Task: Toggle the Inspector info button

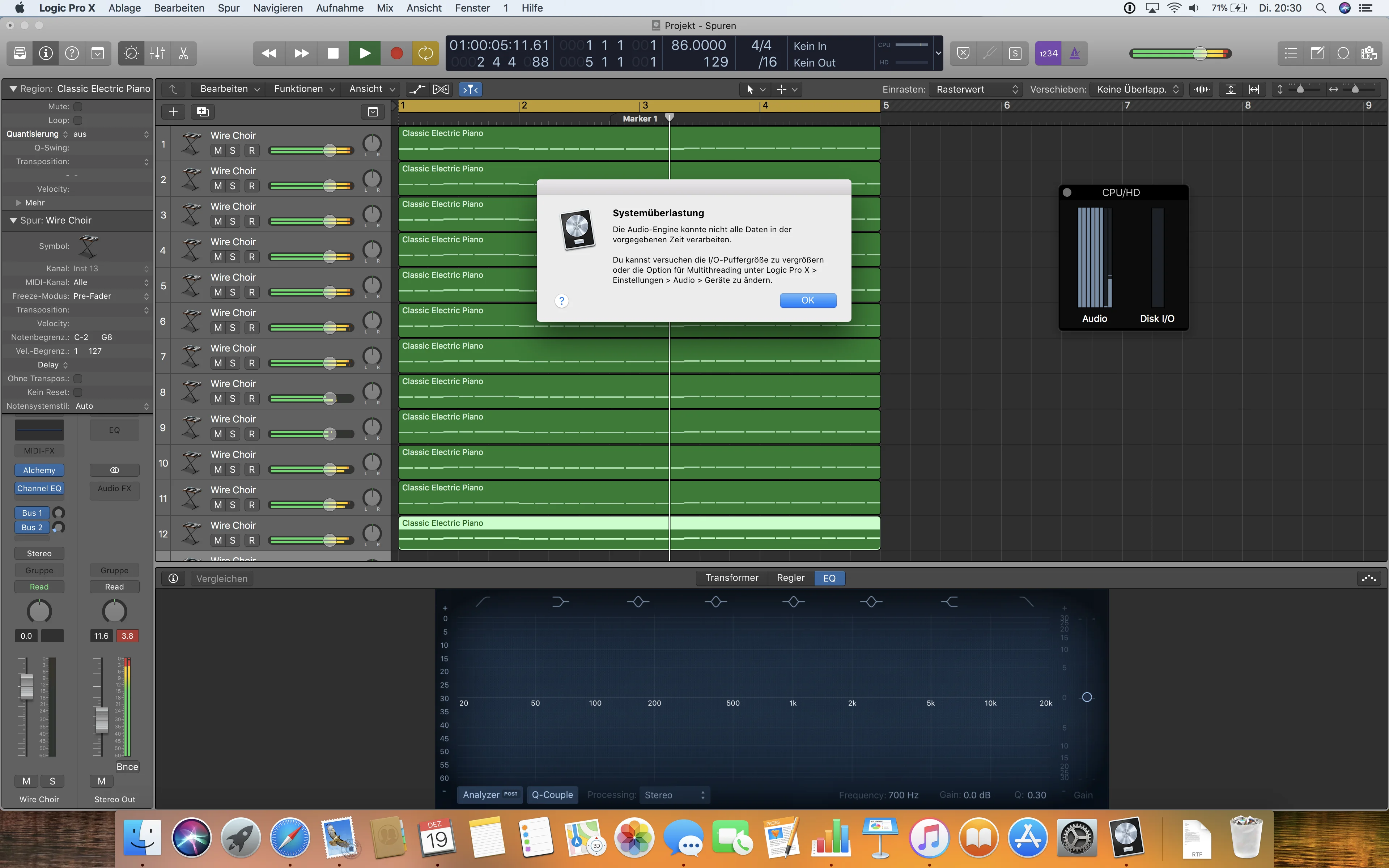Action: tap(46, 54)
